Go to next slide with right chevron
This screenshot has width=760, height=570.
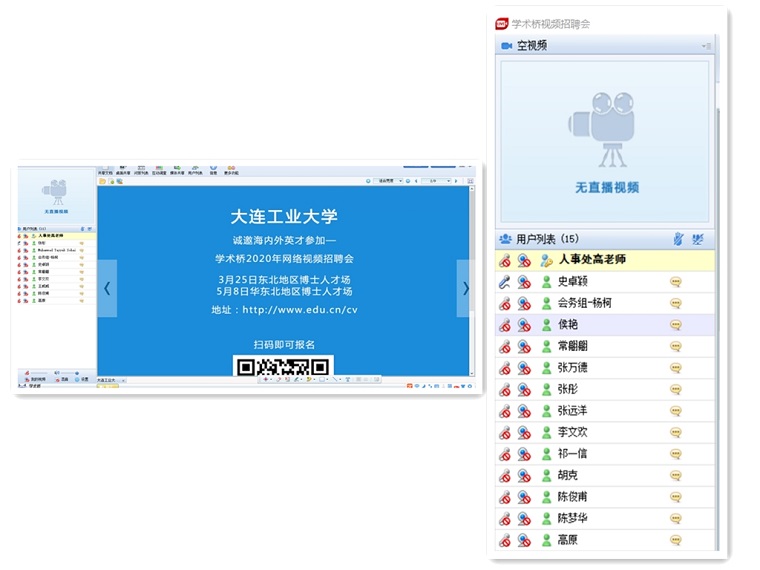(465, 288)
